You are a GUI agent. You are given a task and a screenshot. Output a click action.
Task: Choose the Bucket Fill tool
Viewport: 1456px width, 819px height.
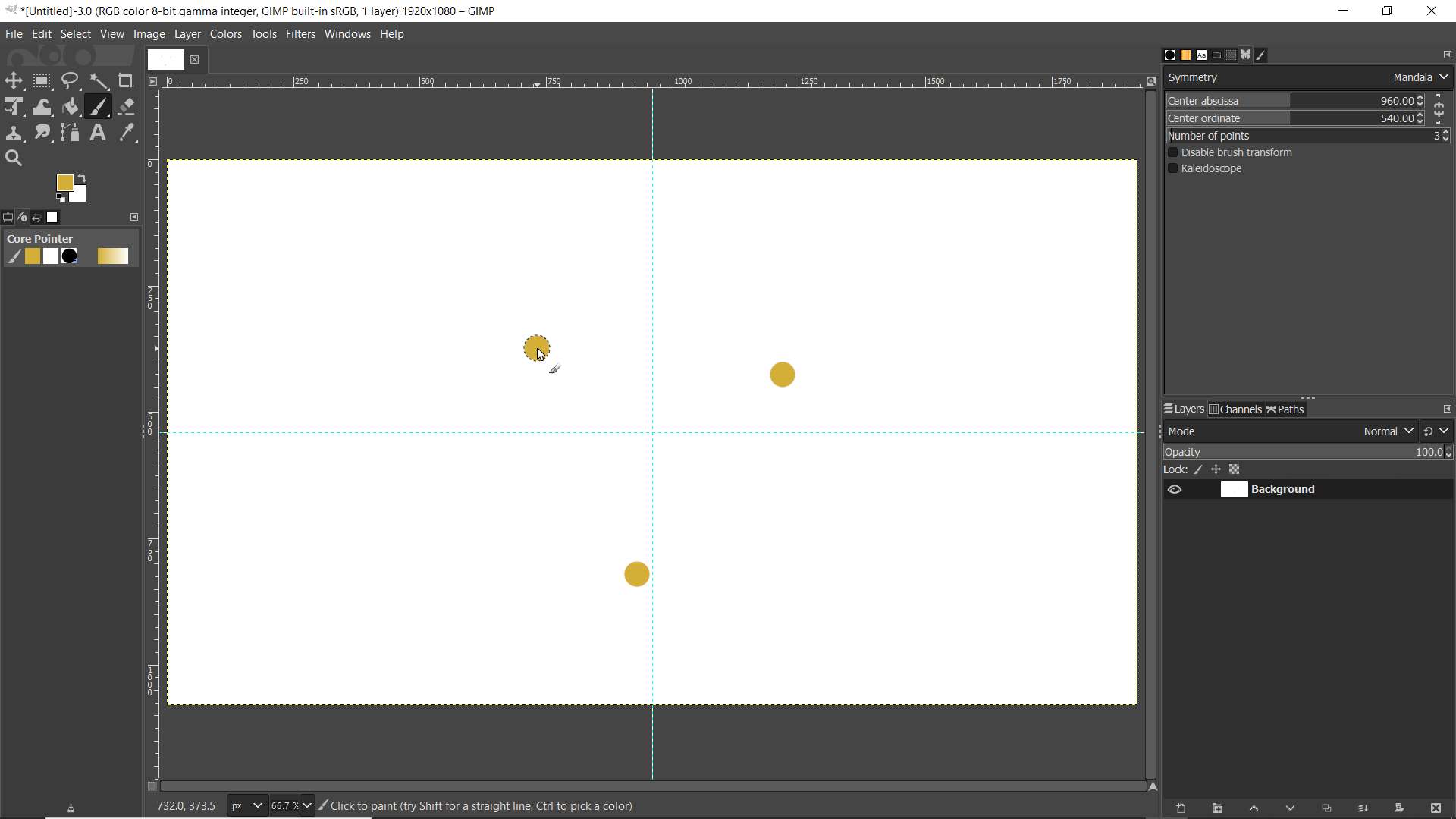coord(71,106)
